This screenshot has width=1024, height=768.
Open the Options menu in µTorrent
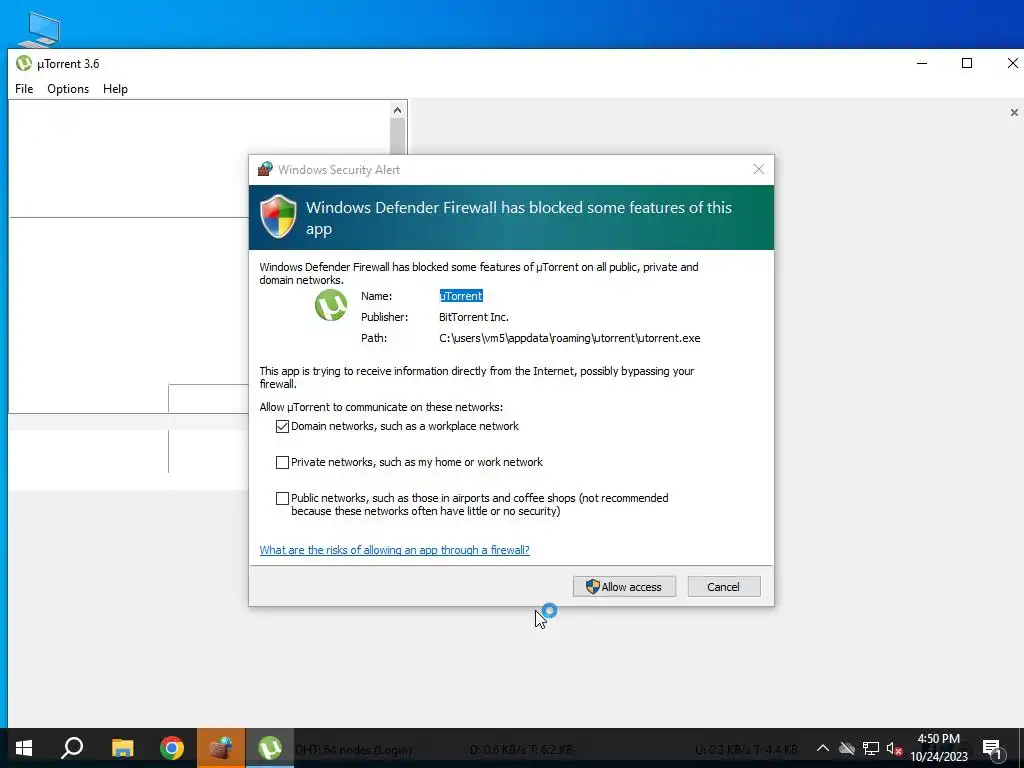coord(68,89)
